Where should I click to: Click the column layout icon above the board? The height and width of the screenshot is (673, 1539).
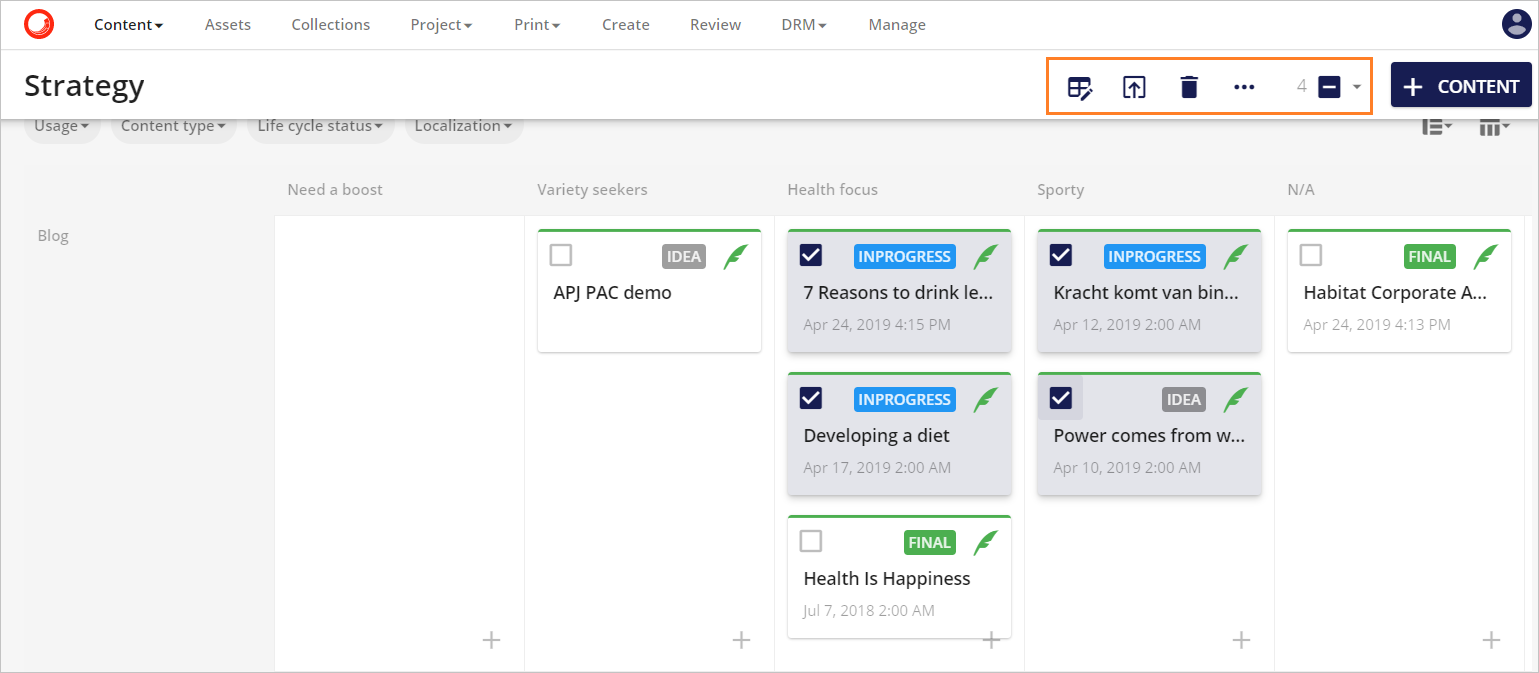tap(1491, 125)
